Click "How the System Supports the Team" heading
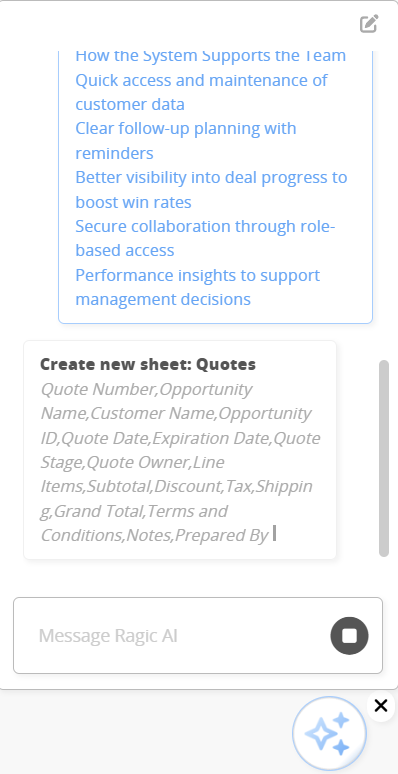The height and width of the screenshot is (774, 398). pos(210,55)
